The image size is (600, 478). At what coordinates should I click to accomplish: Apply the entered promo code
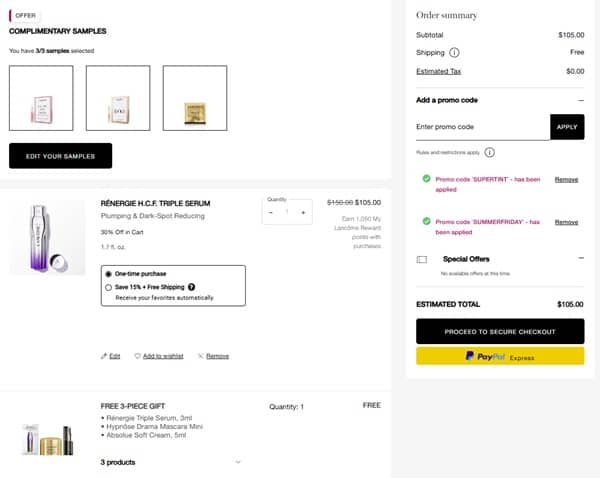coord(567,127)
